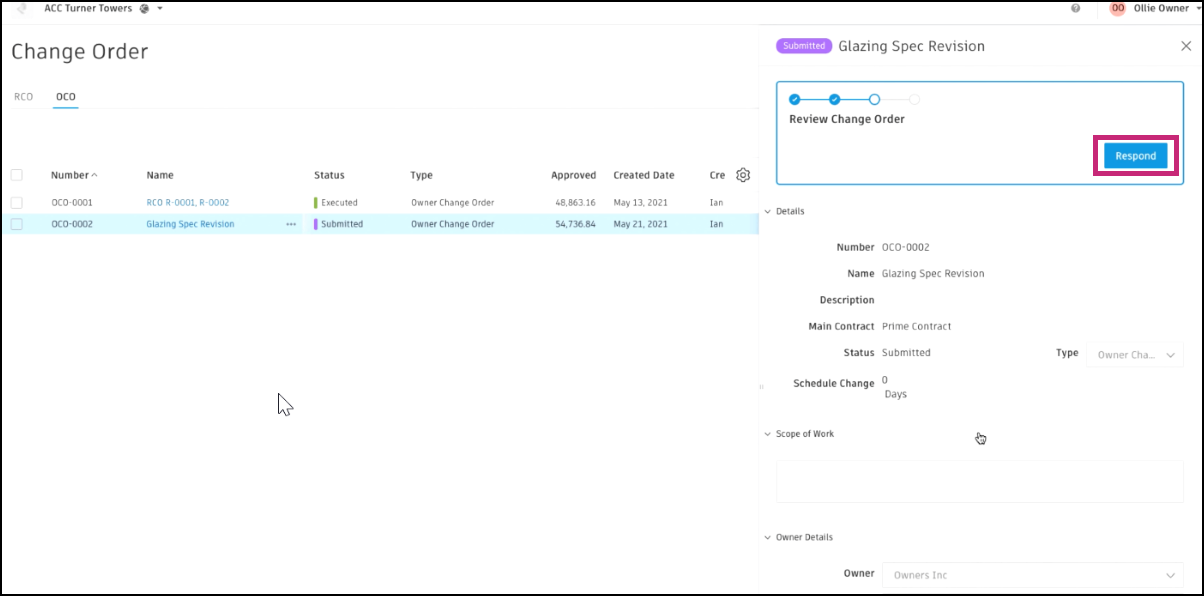1204x596 pixels.
Task: Open the more options menu on Glazing Spec Revision row
Action: [x=290, y=224]
